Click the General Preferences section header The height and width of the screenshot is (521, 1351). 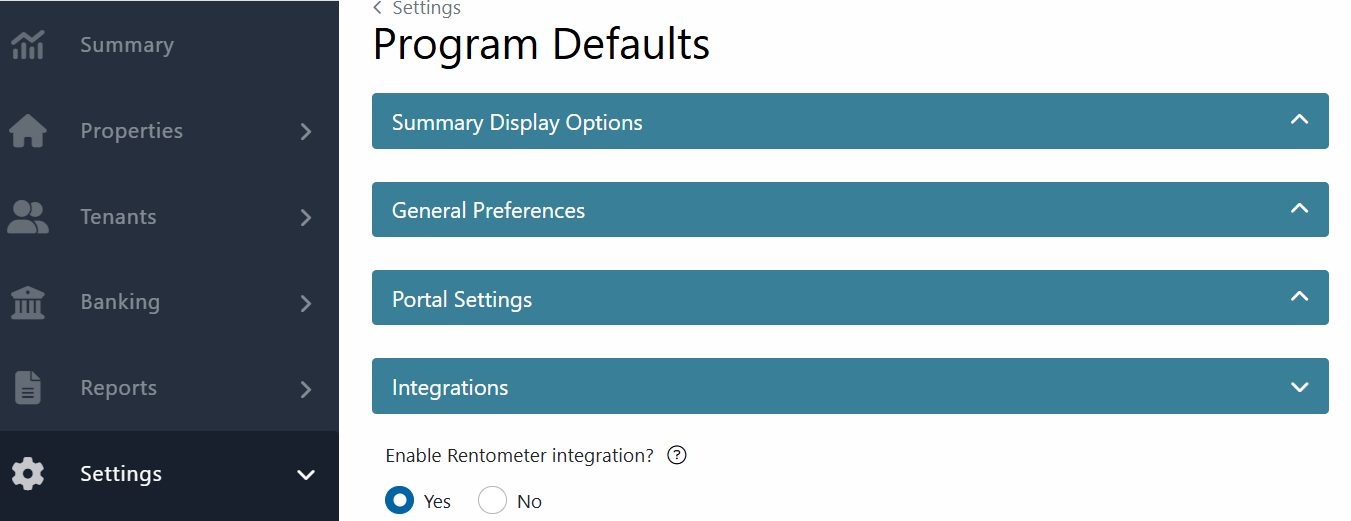(850, 210)
